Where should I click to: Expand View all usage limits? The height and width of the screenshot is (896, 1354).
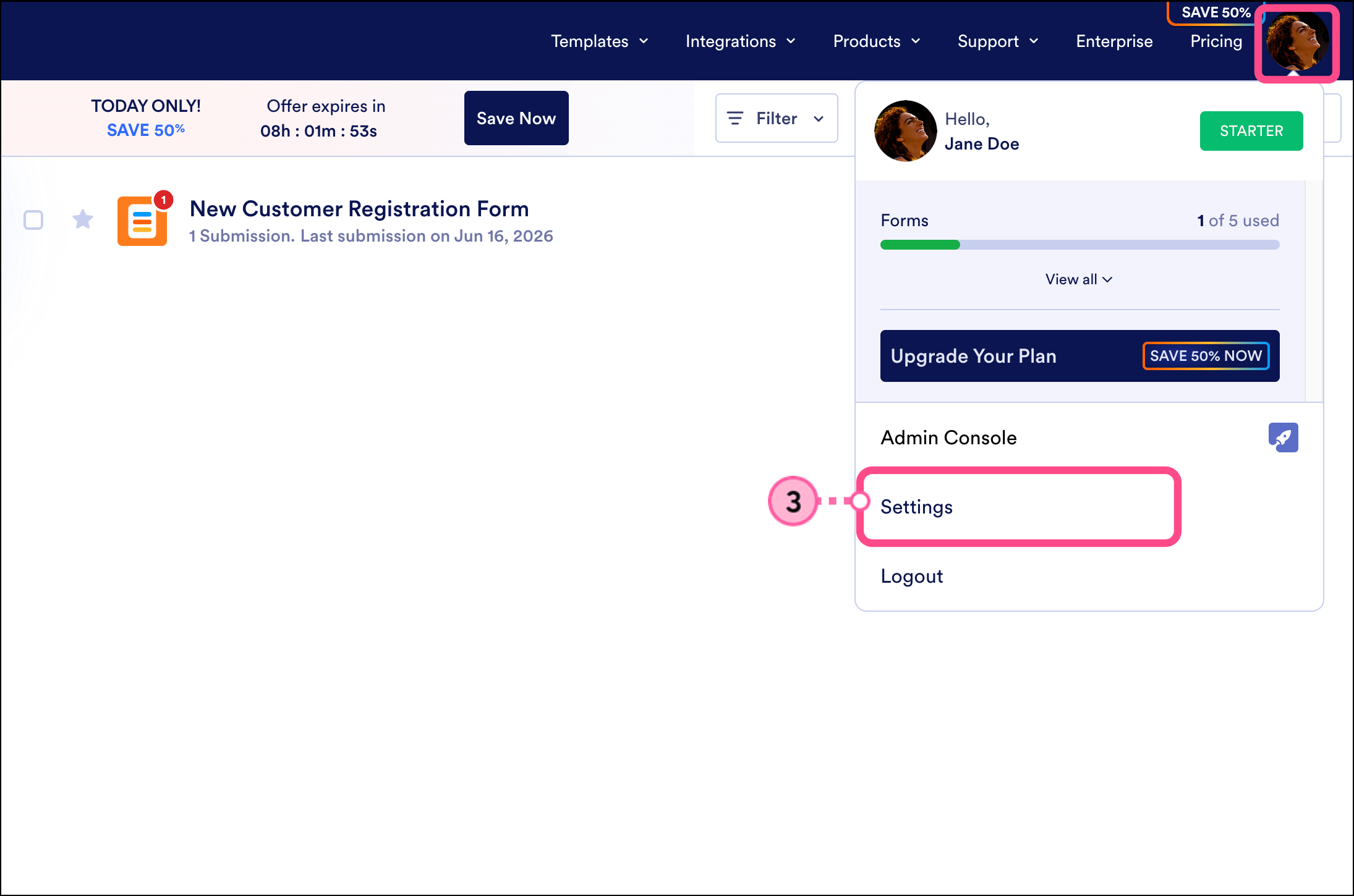pos(1079,279)
